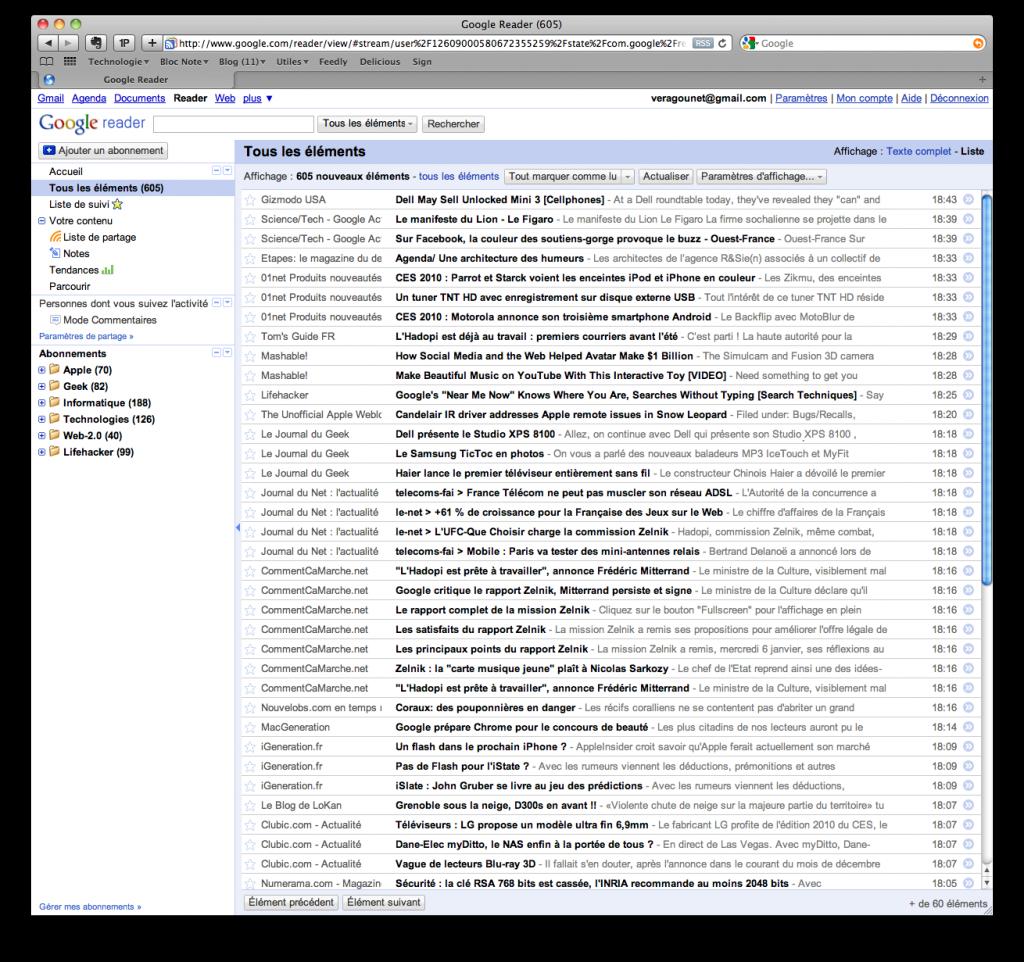This screenshot has width=1024, height=962.
Task: Click the reload page icon
Action: point(722,43)
